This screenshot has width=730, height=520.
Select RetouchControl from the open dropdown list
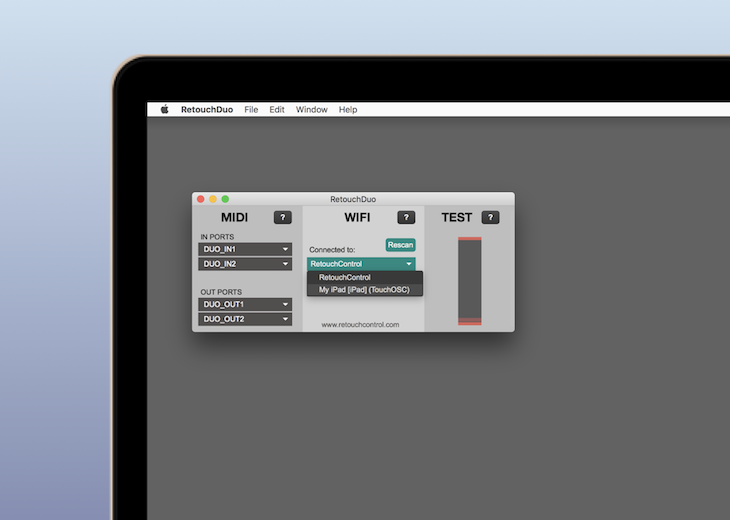click(x=365, y=277)
